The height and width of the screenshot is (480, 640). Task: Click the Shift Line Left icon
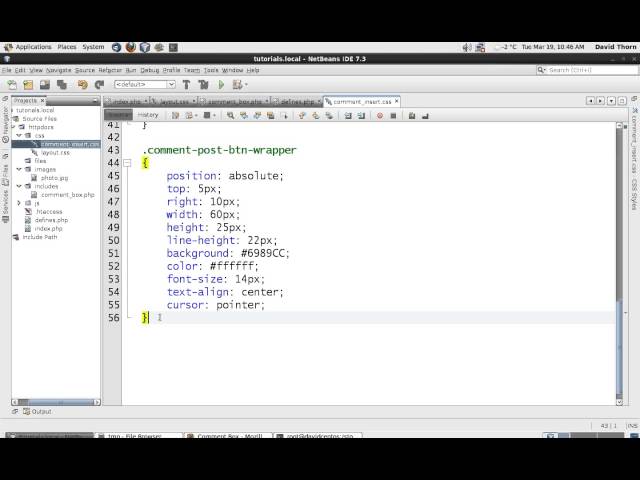348,116
